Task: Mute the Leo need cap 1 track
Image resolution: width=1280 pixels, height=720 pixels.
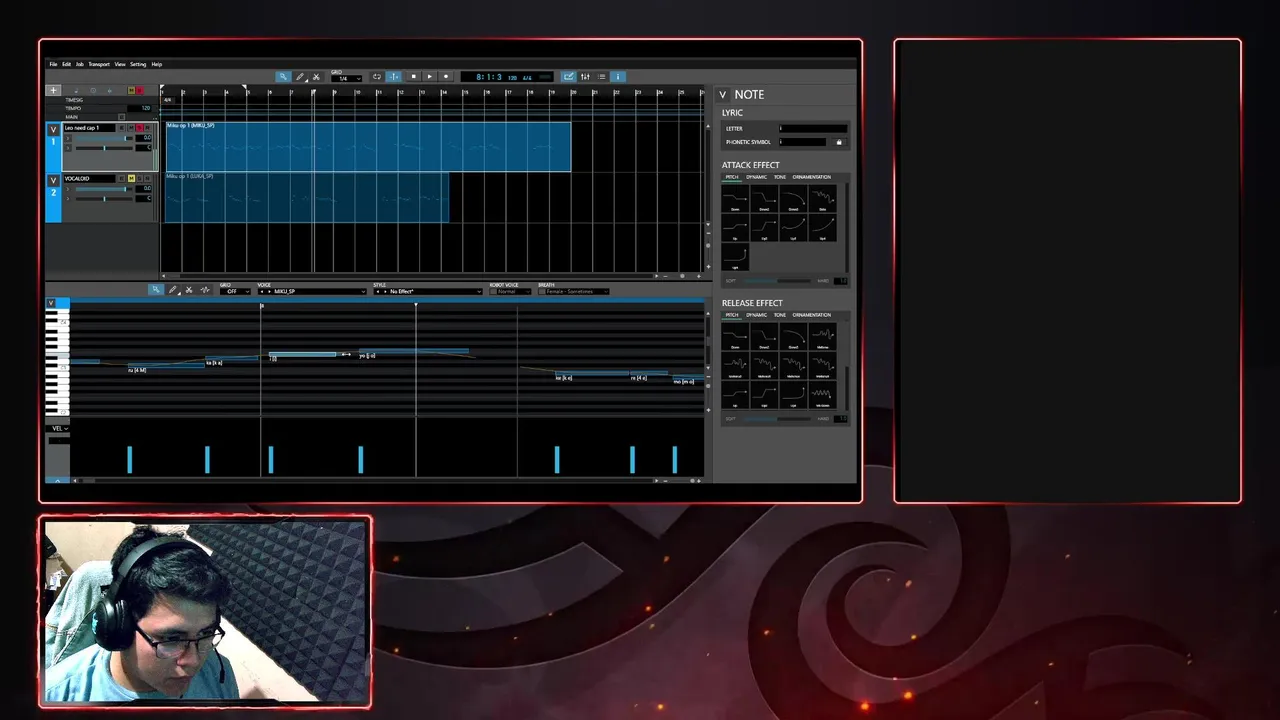Action: click(x=131, y=128)
